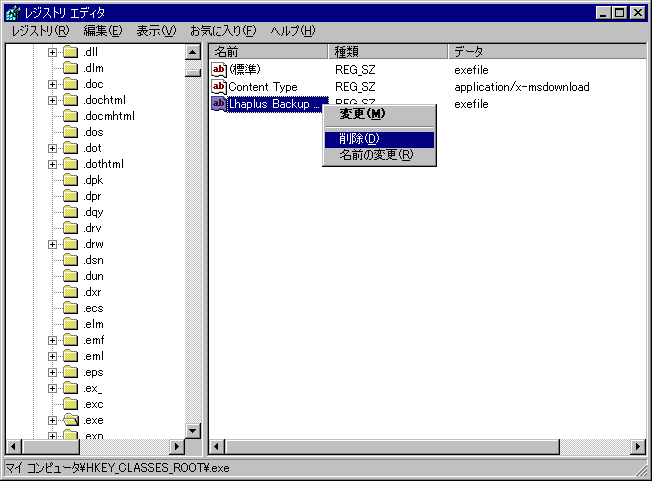Click the tree pane scroll down arrow
652x481 pixels.
click(193, 430)
